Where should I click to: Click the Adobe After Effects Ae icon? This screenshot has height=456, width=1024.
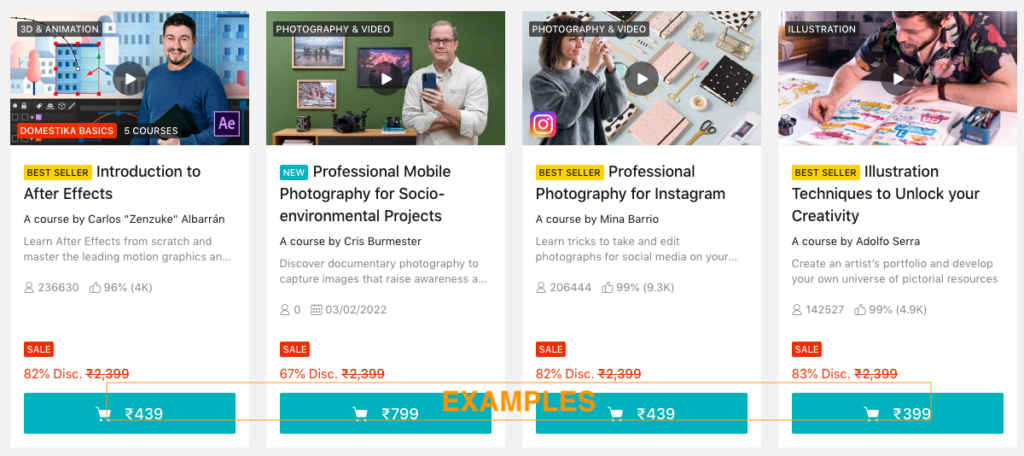[x=227, y=123]
